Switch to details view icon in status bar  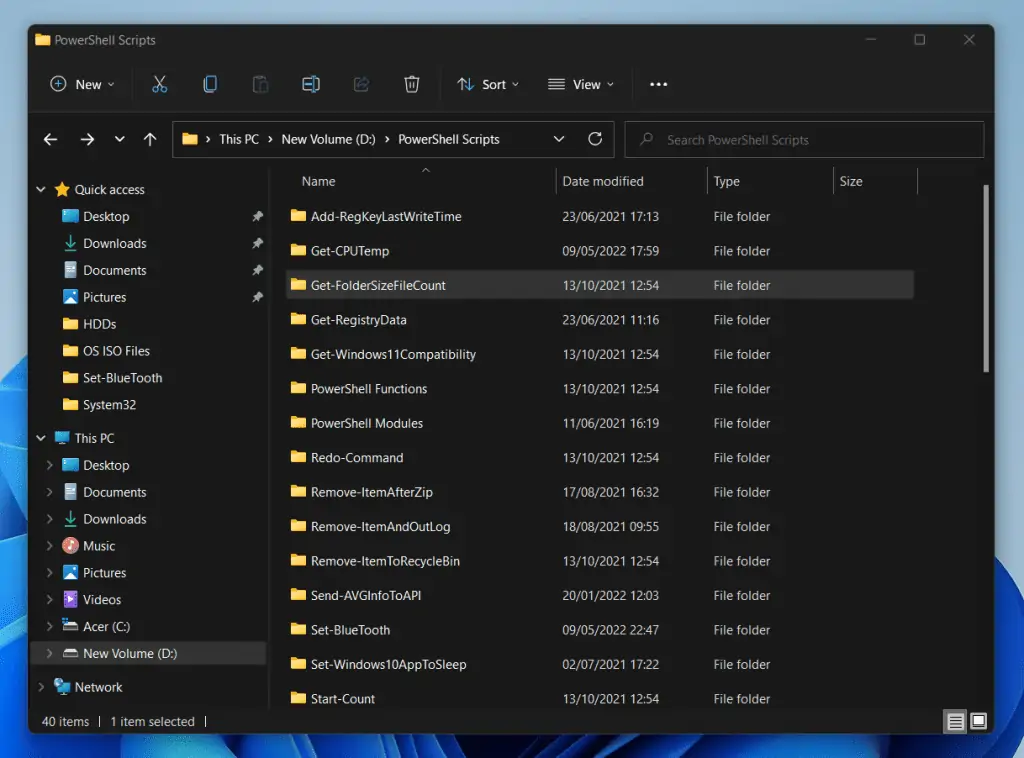[x=955, y=721]
